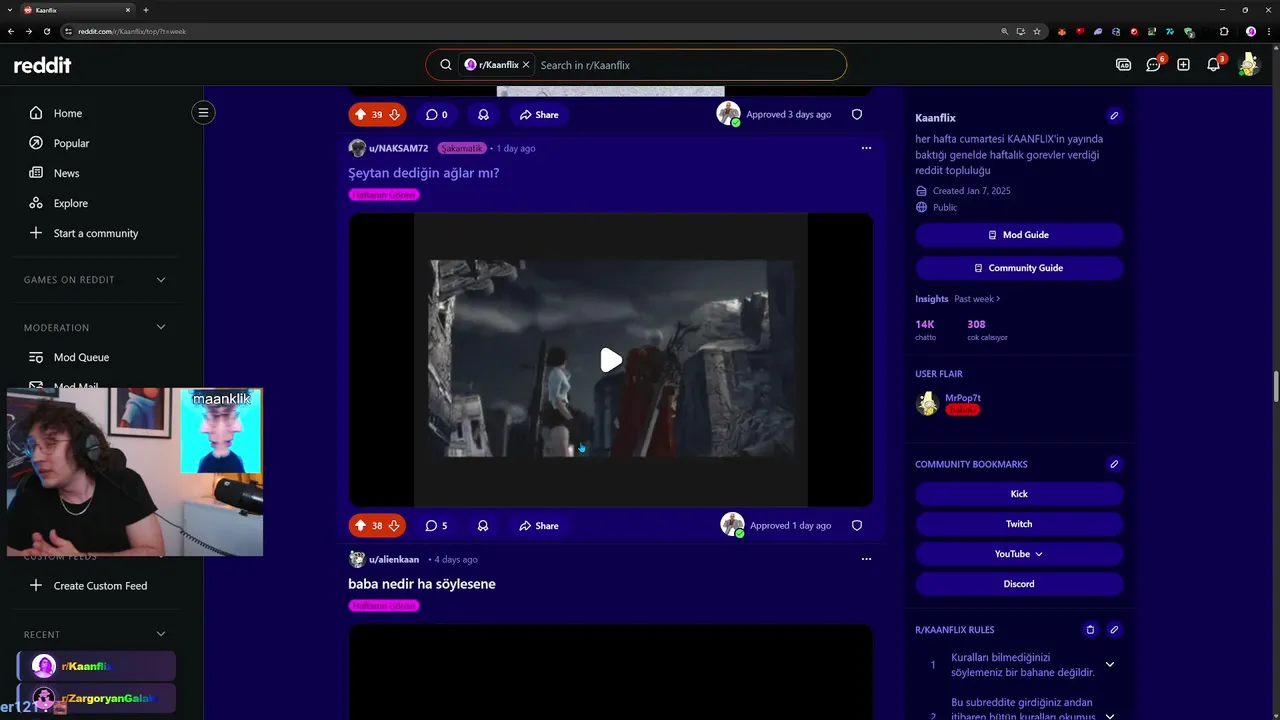Reload the page in browser toolbar

coord(47,31)
